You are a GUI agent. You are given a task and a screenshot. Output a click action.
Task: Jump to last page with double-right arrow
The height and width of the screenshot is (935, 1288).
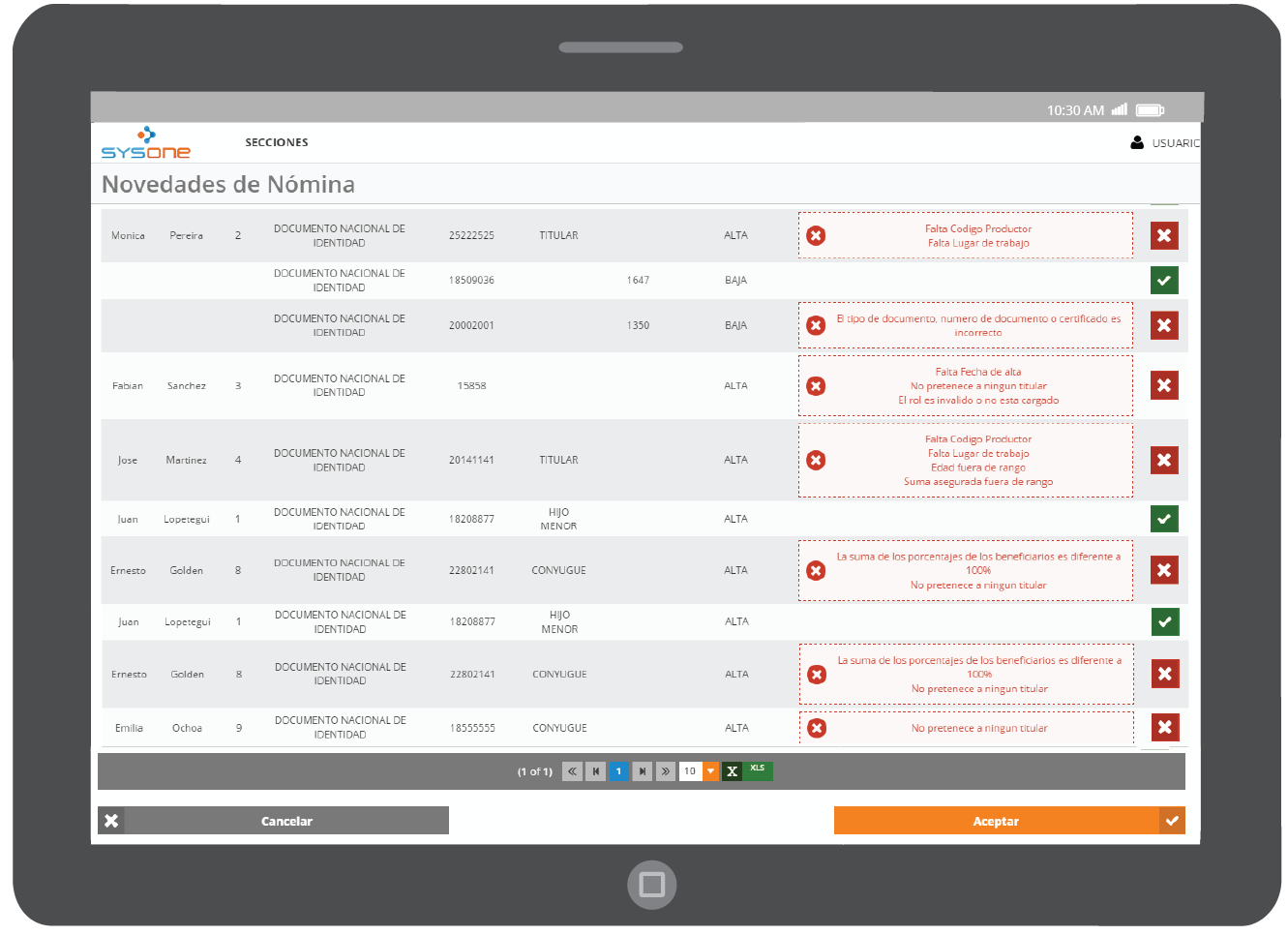[x=666, y=771]
